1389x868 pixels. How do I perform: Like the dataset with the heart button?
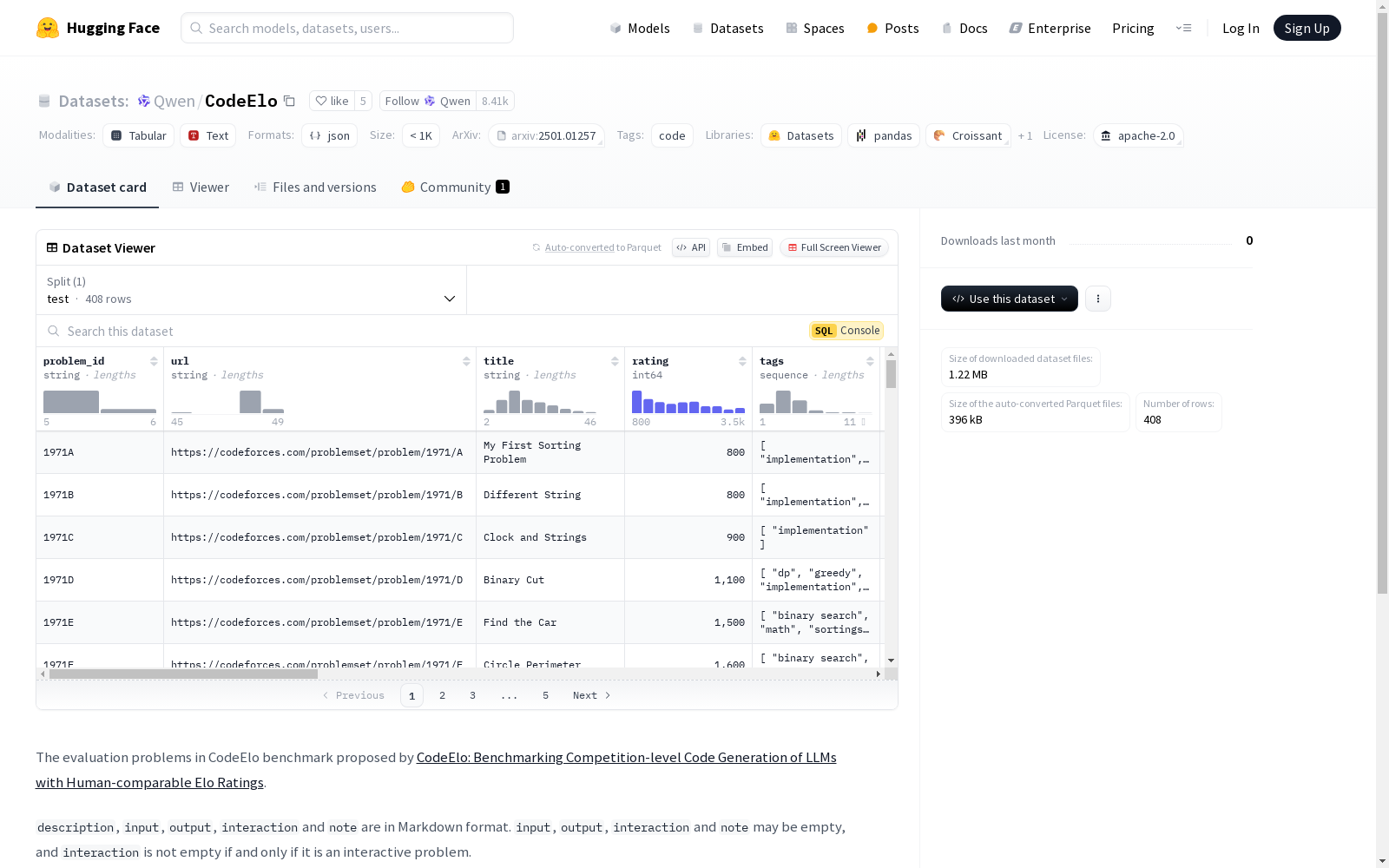[x=332, y=101]
